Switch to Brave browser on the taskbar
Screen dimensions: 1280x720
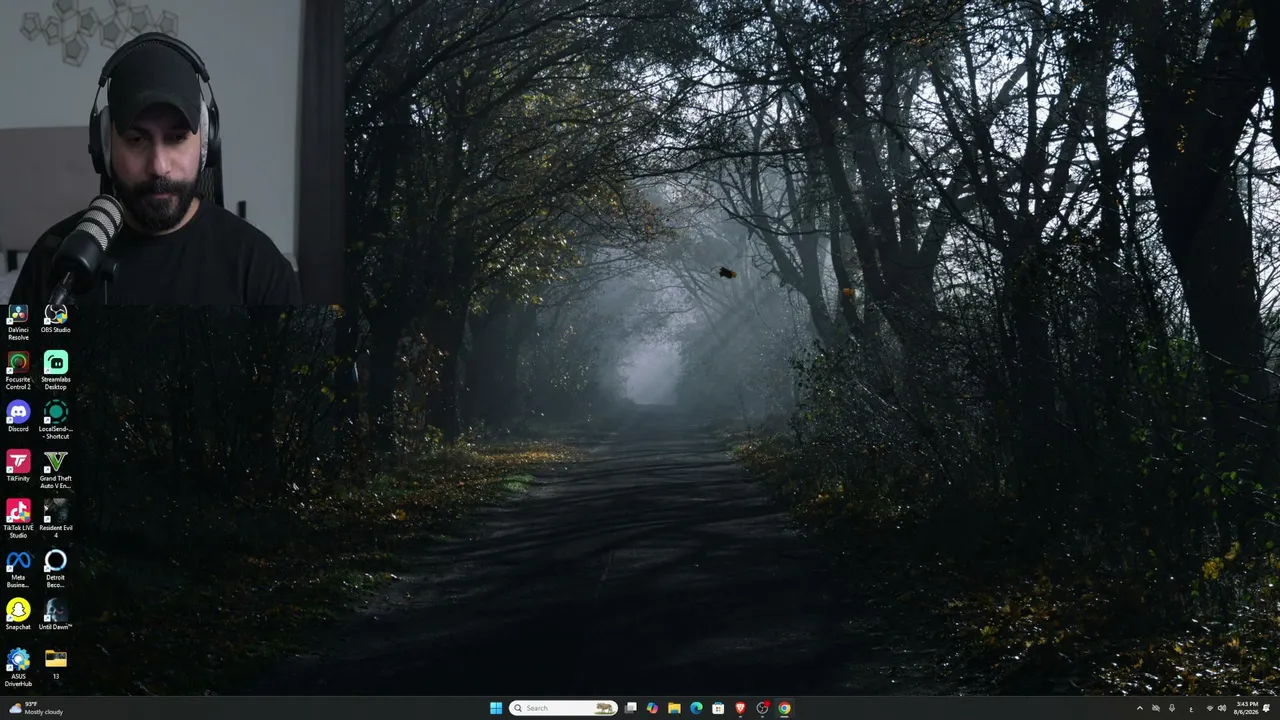pyautogui.click(x=740, y=708)
